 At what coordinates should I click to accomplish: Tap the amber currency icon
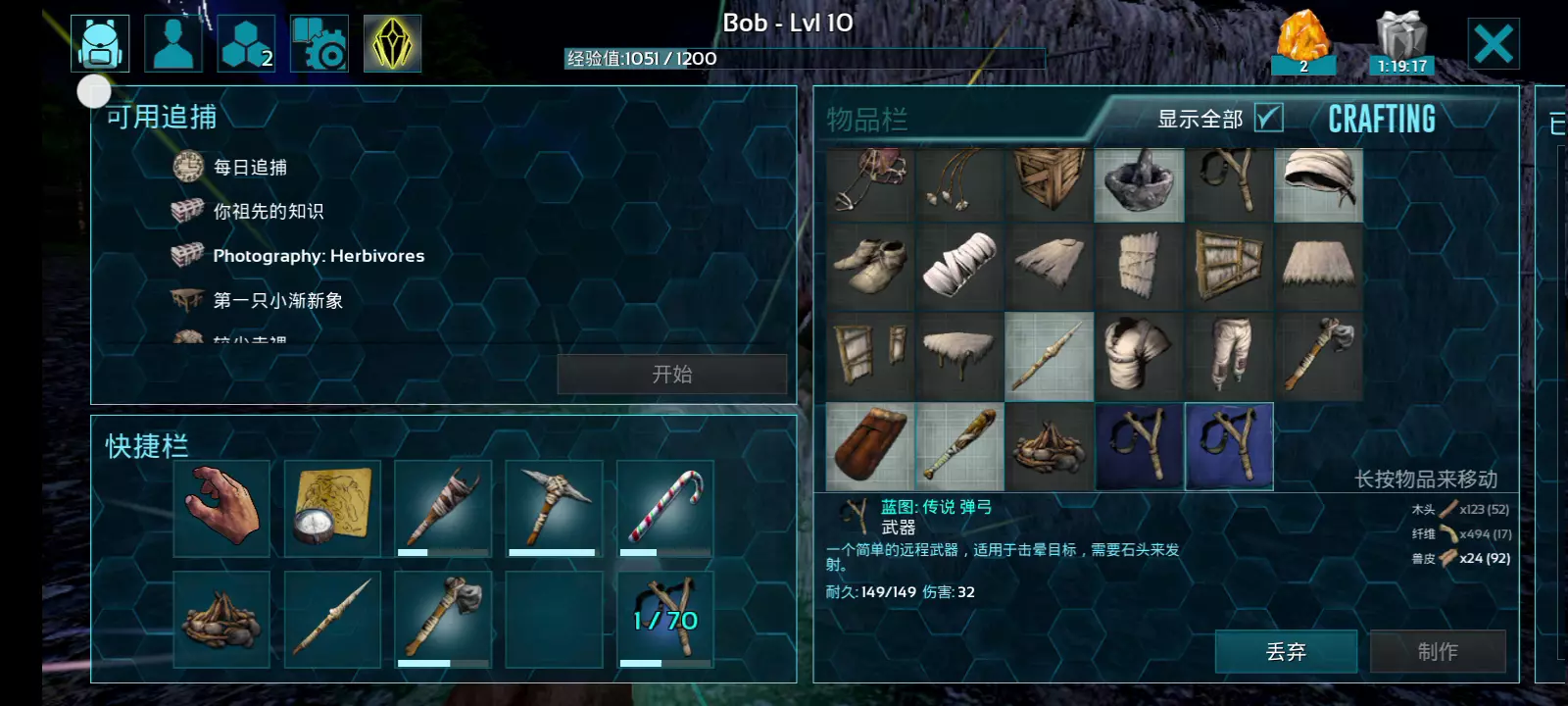(1303, 41)
